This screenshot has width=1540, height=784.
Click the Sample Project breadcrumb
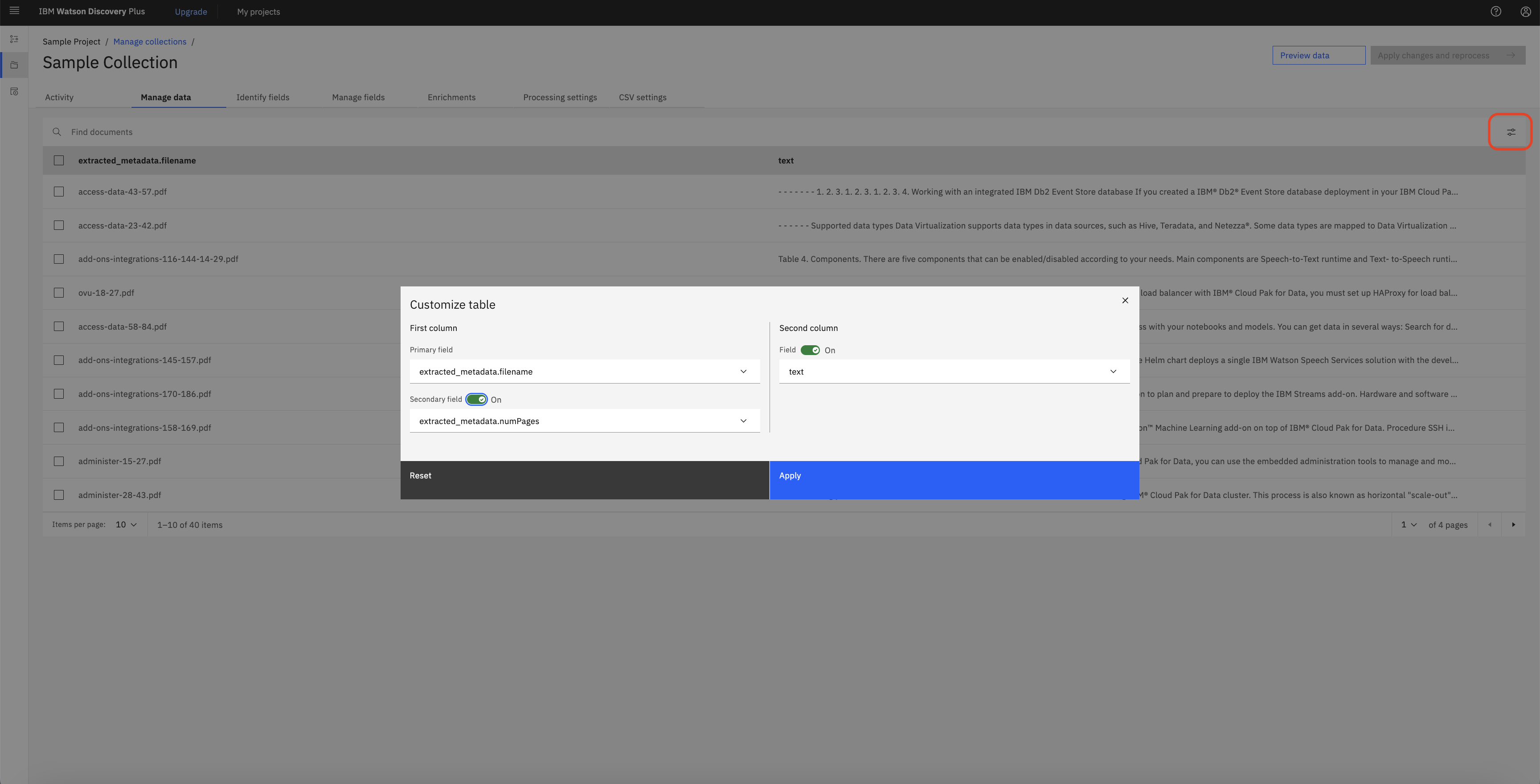pyautogui.click(x=71, y=42)
